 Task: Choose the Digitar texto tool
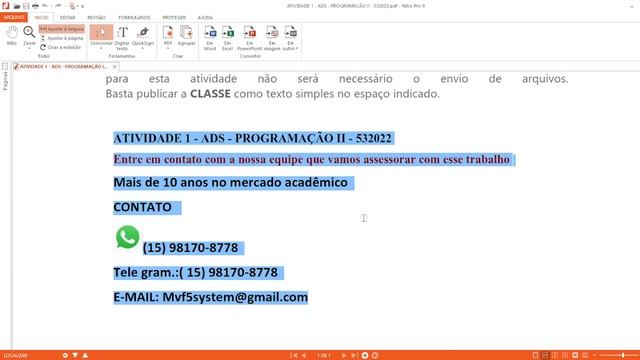click(122, 38)
